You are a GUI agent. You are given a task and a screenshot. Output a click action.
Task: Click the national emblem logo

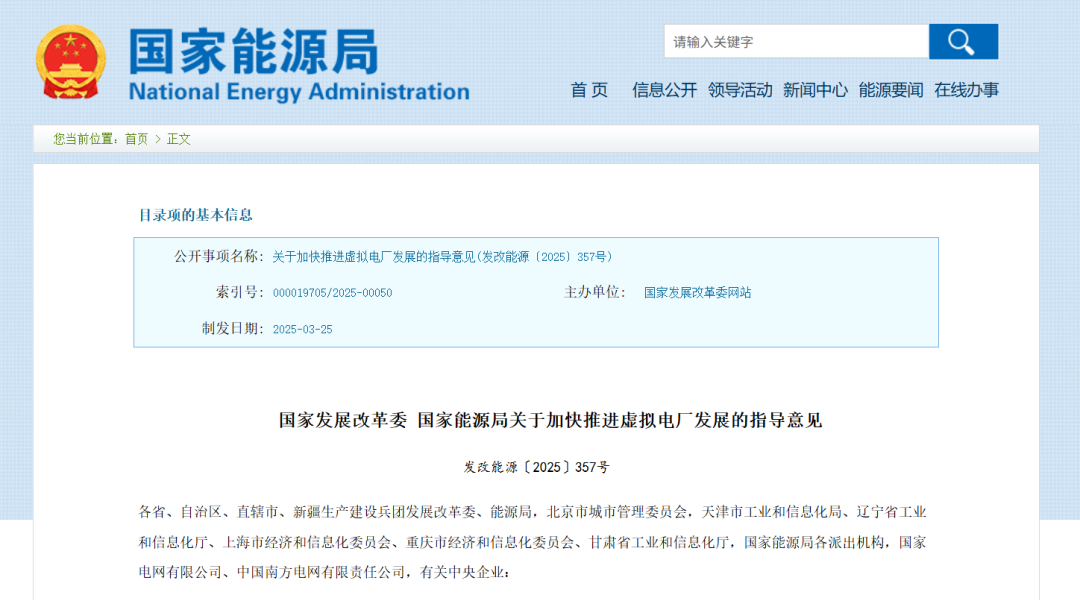tap(71, 62)
